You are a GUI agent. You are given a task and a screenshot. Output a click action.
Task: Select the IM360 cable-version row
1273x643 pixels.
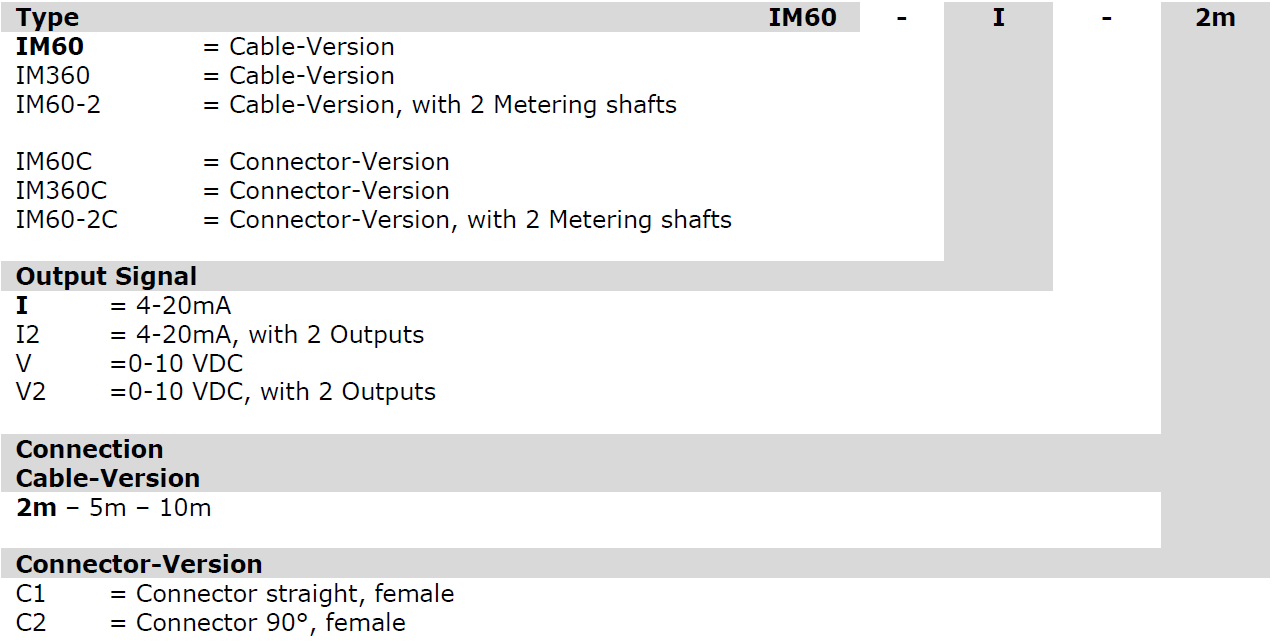point(52,76)
